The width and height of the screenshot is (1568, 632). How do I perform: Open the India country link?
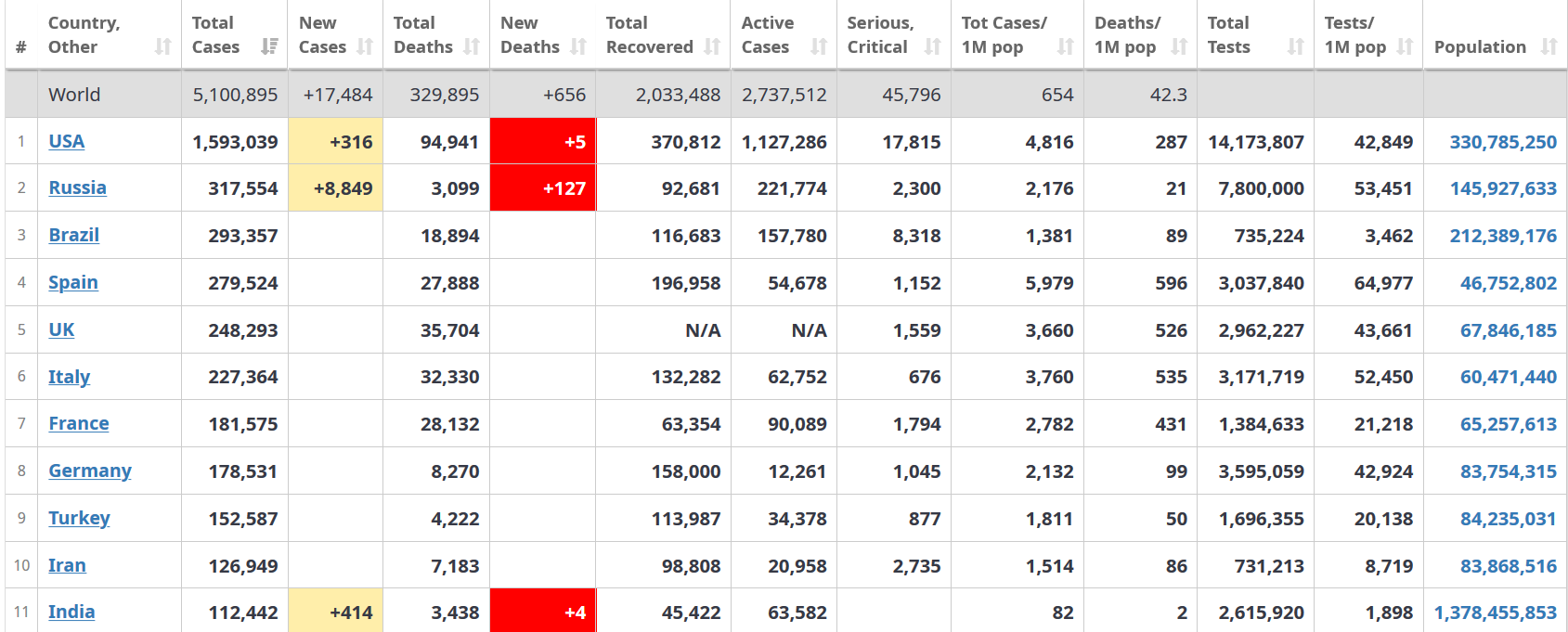coord(71,612)
